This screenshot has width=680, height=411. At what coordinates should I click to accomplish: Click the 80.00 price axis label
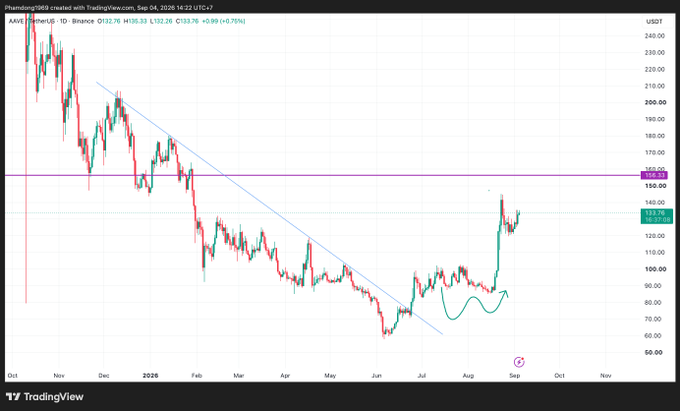653,303
